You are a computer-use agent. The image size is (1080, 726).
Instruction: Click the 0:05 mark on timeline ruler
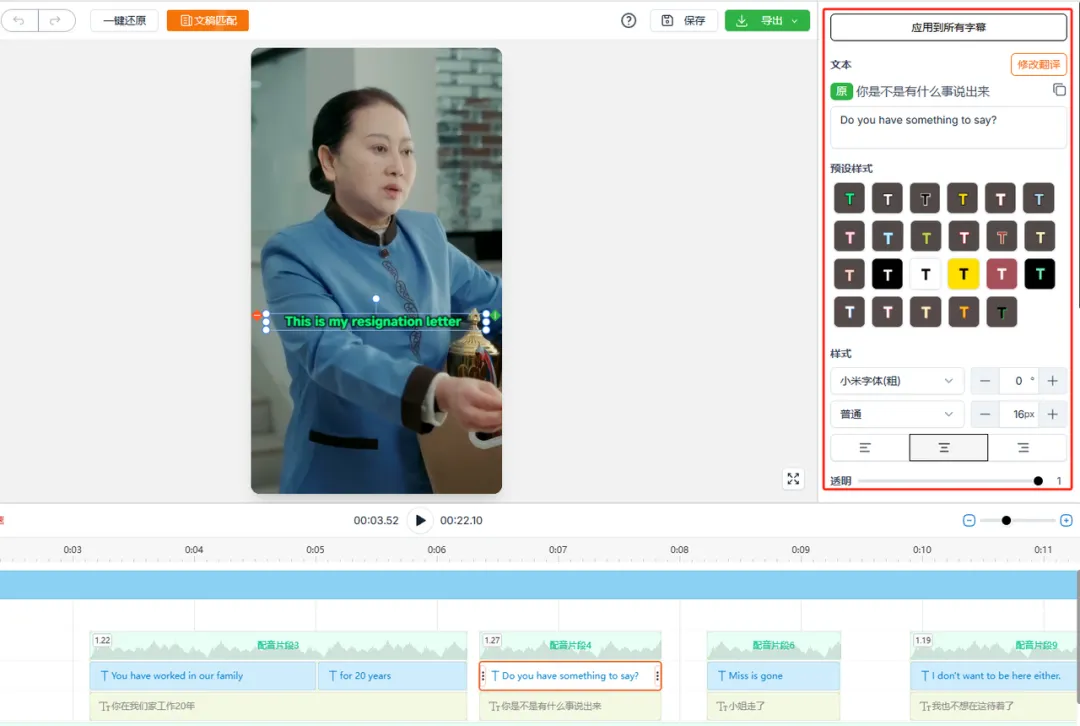coord(315,550)
